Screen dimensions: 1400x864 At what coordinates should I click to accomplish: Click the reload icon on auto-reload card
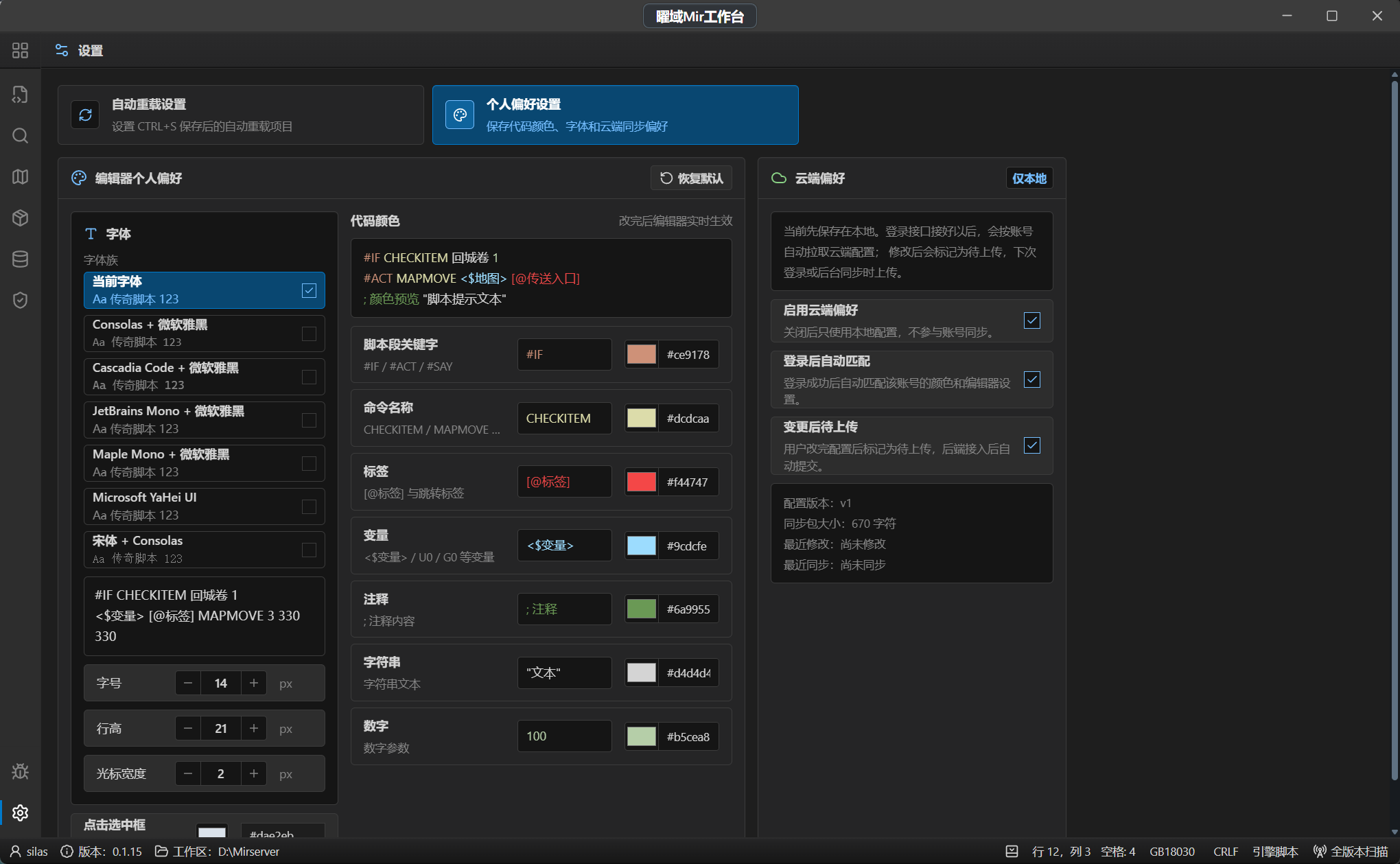click(x=85, y=115)
